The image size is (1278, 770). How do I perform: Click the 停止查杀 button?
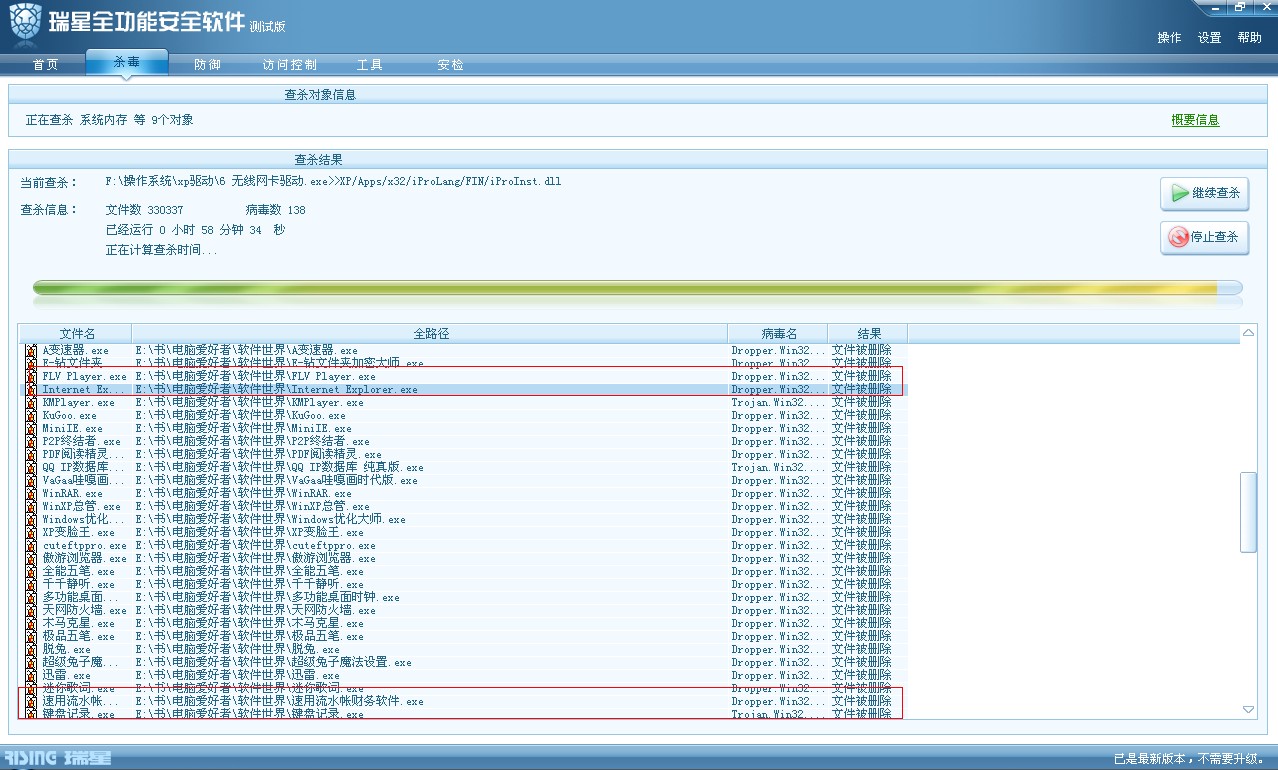(x=1205, y=237)
